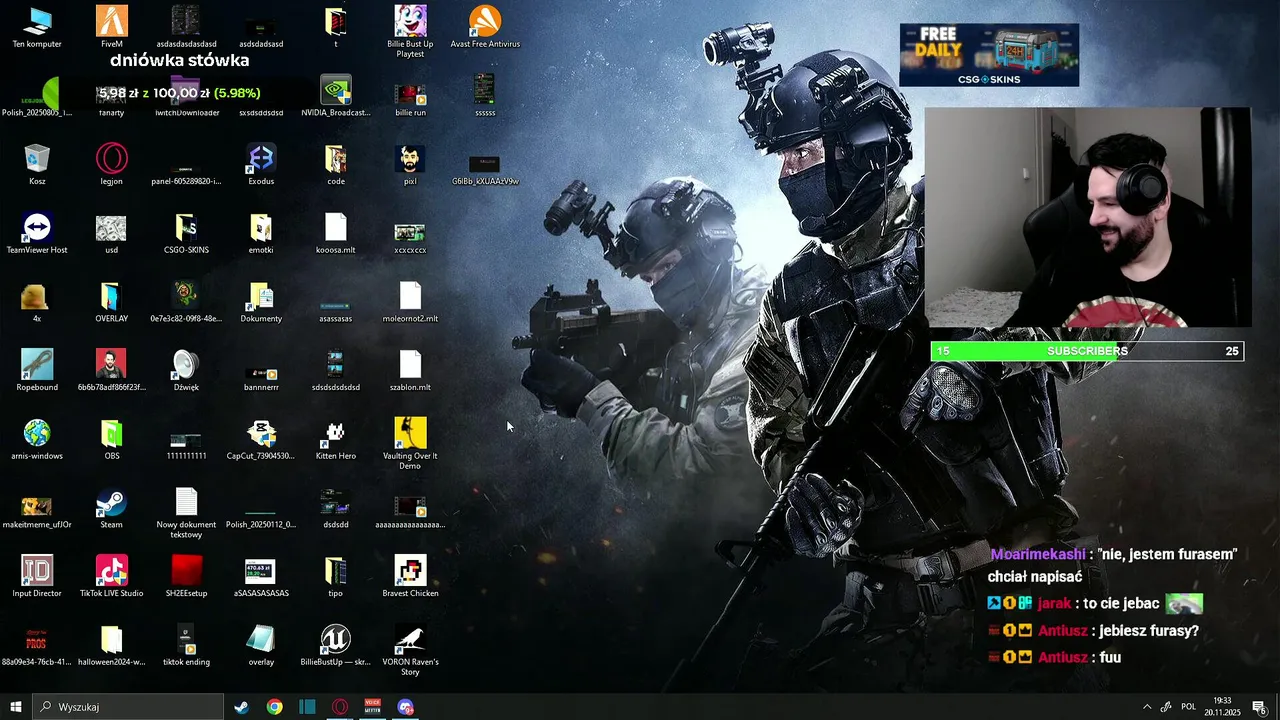This screenshot has width=1280, height=720.
Task: Open the moleornot2.mlt file
Action: tap(410, 302)
